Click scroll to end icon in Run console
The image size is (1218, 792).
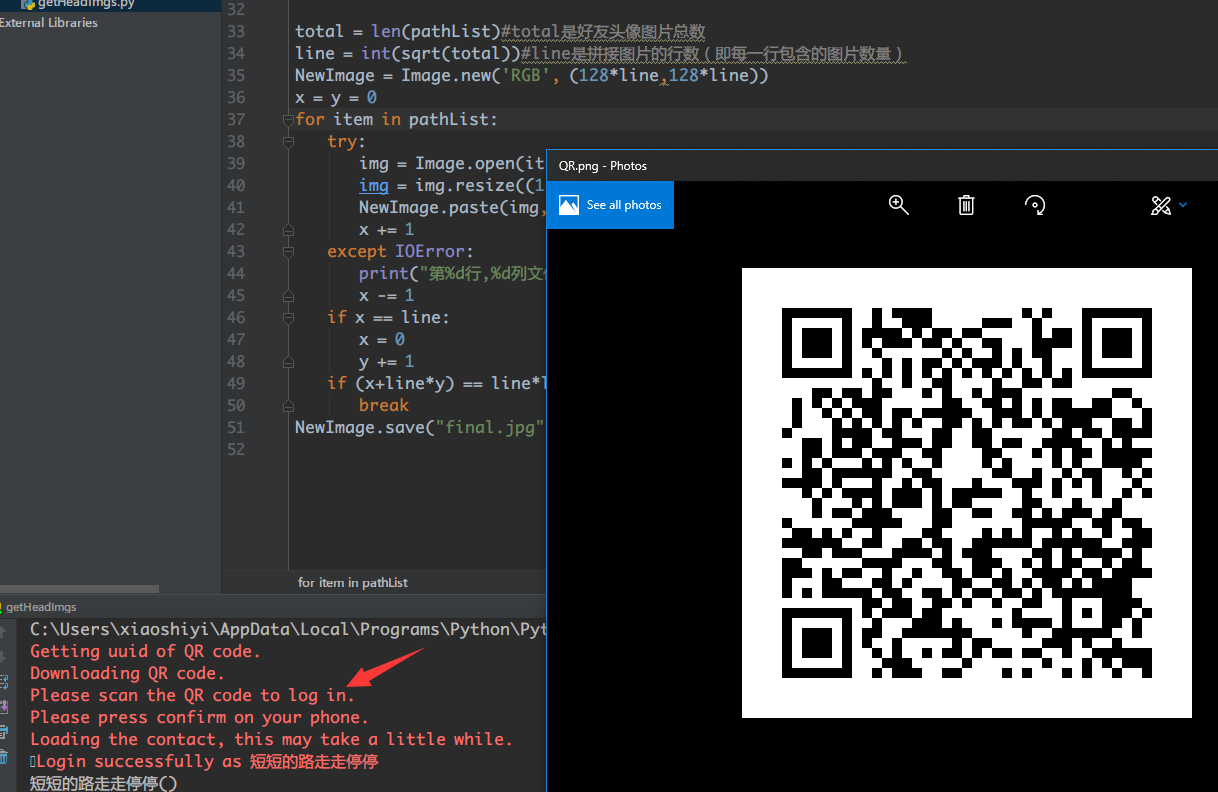tap(4, 707)
